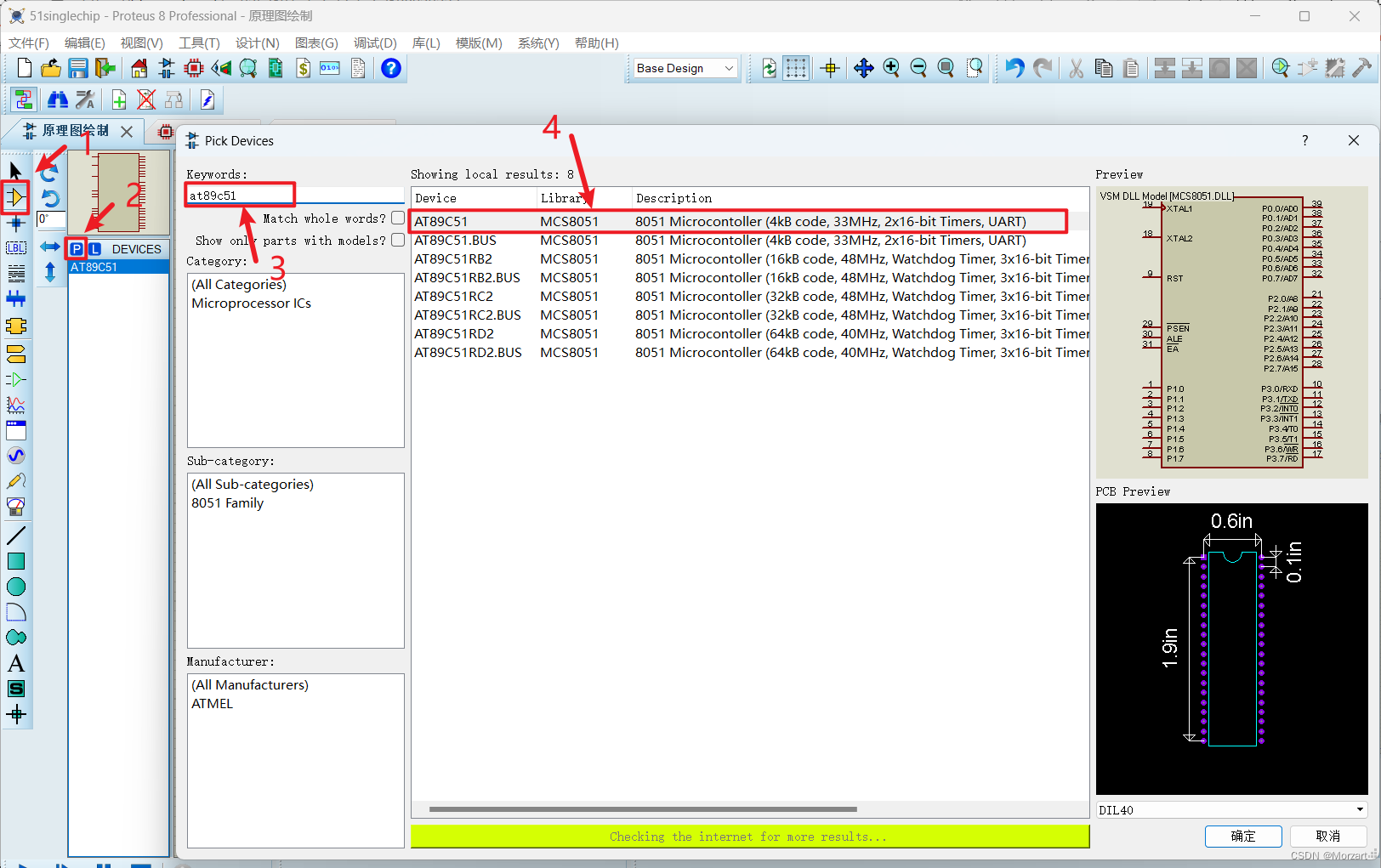Select the AT89C51.BUS result row
1381x868 pixels.
(749, 241)
